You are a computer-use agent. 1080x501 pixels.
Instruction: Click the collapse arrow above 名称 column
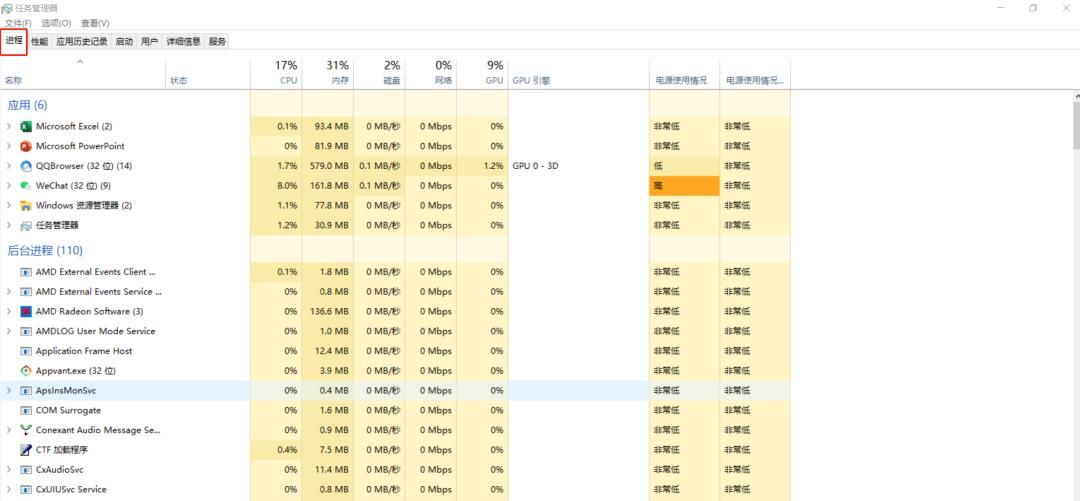80,63
